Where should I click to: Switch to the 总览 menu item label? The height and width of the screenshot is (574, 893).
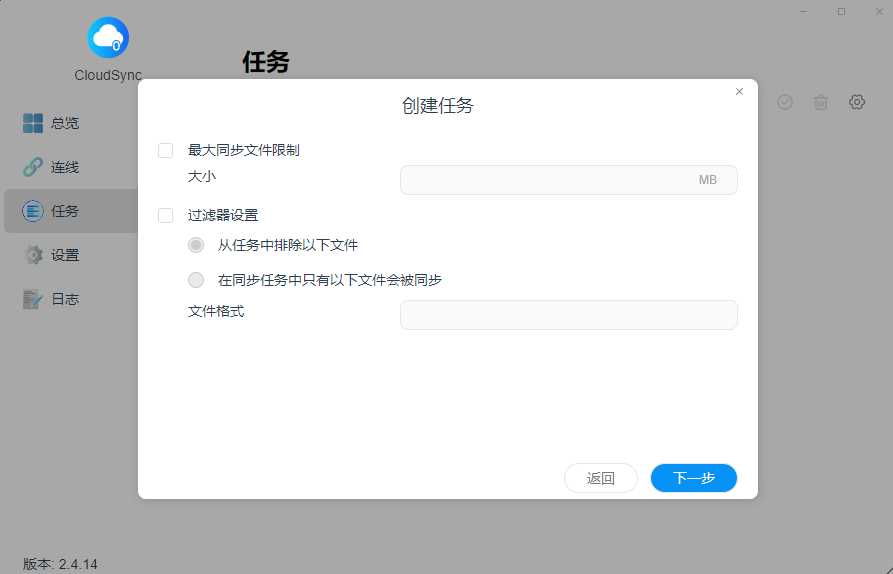[x=65, y=123]
